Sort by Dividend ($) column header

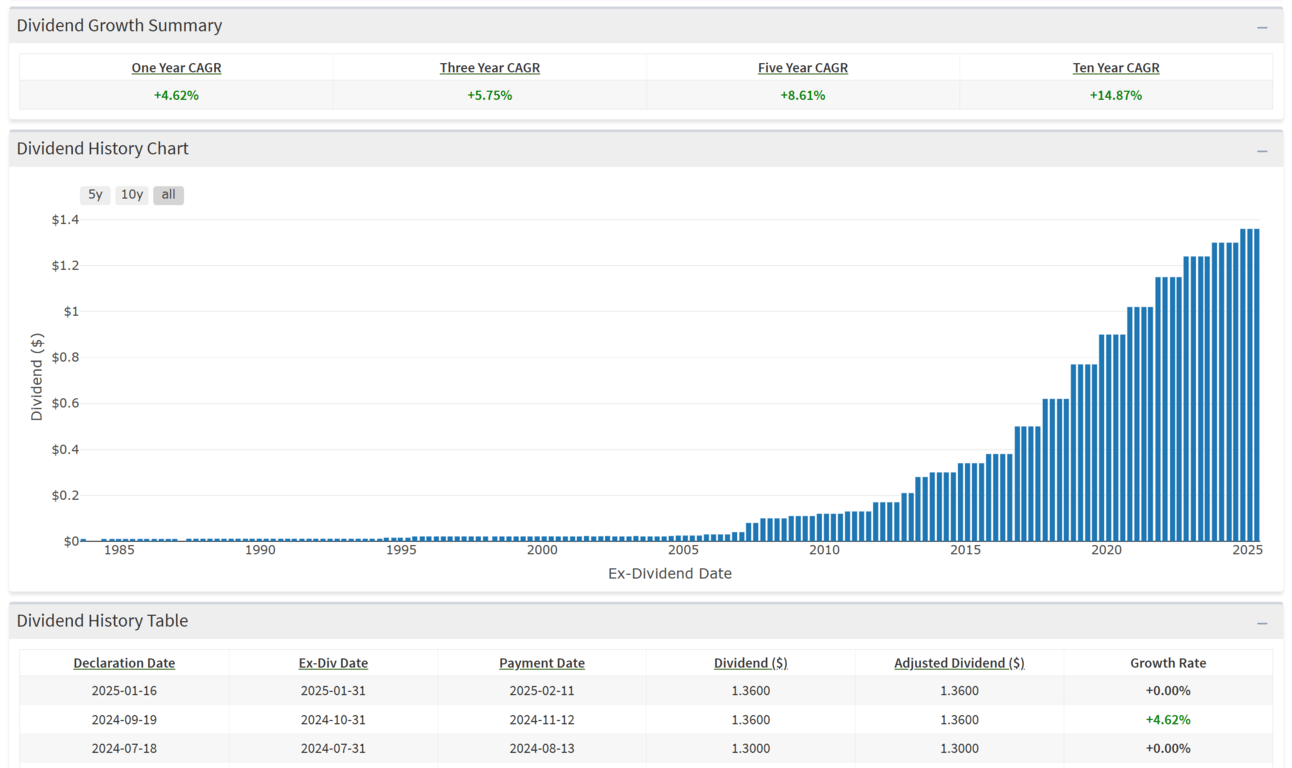[750, 663]
